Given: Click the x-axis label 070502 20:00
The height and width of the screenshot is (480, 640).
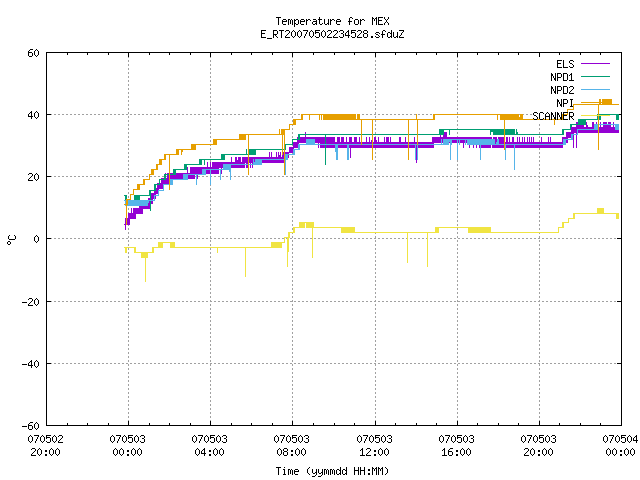Looking at the screenshot, I should 45,446.
